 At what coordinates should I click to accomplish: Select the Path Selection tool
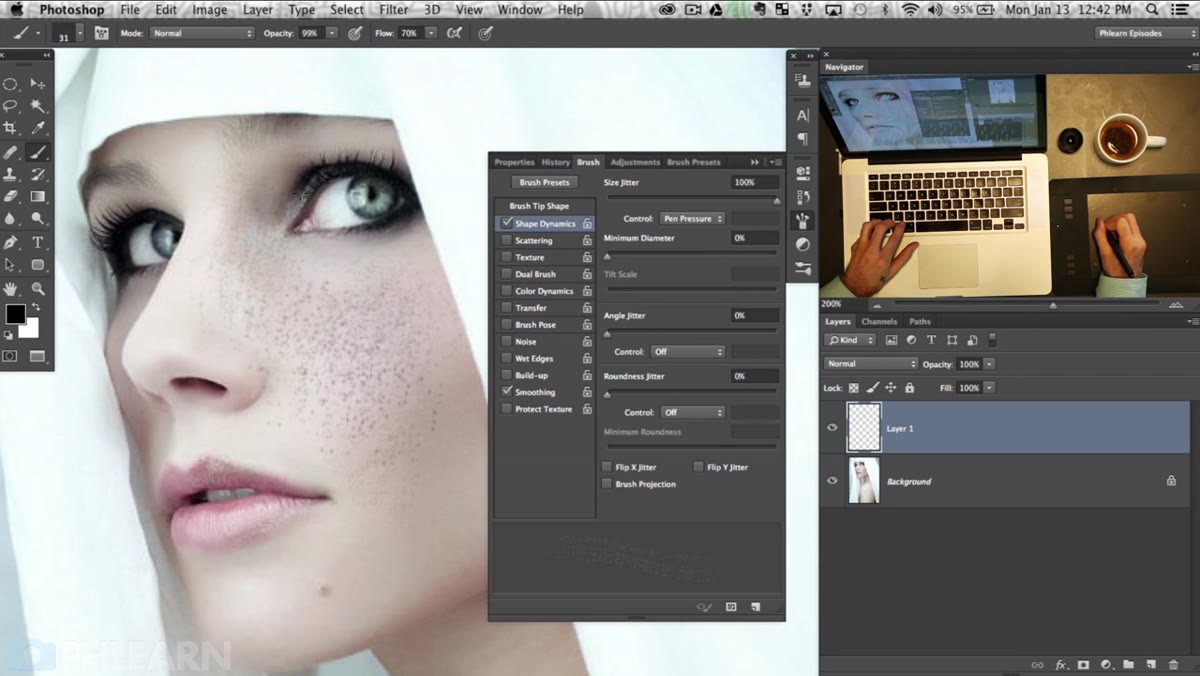(x=11, y=265)
